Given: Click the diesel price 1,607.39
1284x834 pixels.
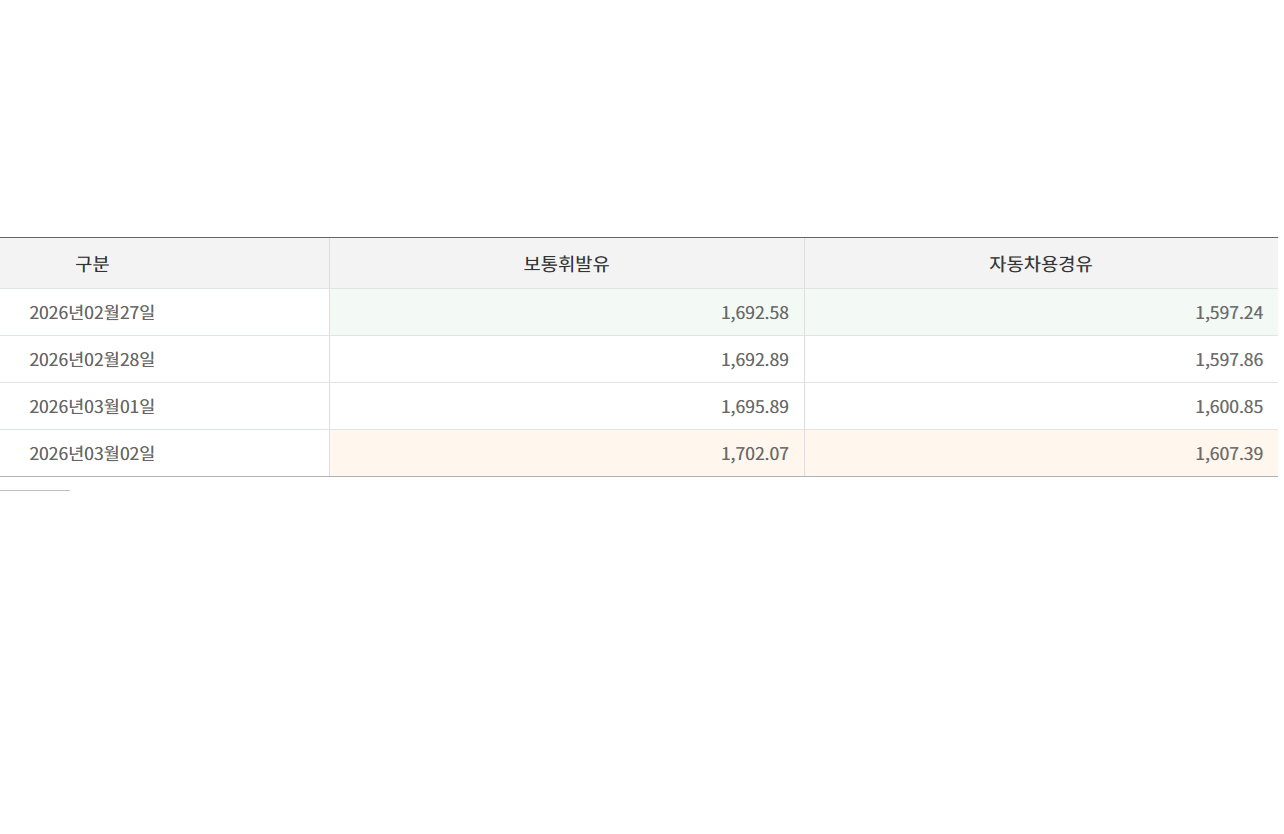Looking at the screenshot, I should pyautogui.click(x=1228, y=453).
